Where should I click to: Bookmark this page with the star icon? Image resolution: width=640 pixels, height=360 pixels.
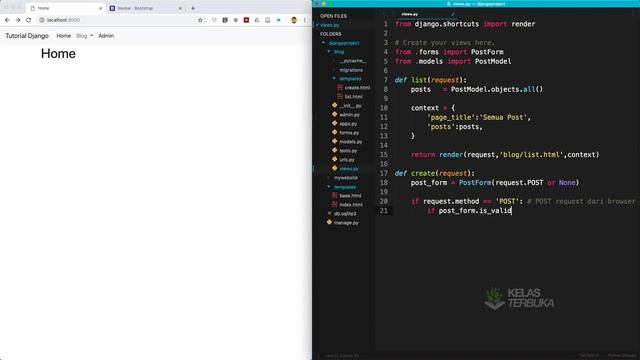point(200,20)
